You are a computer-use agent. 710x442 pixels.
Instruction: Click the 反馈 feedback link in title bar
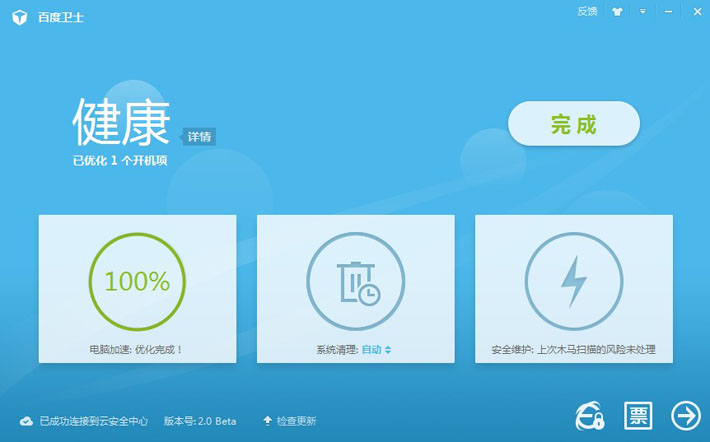point(587,12)
